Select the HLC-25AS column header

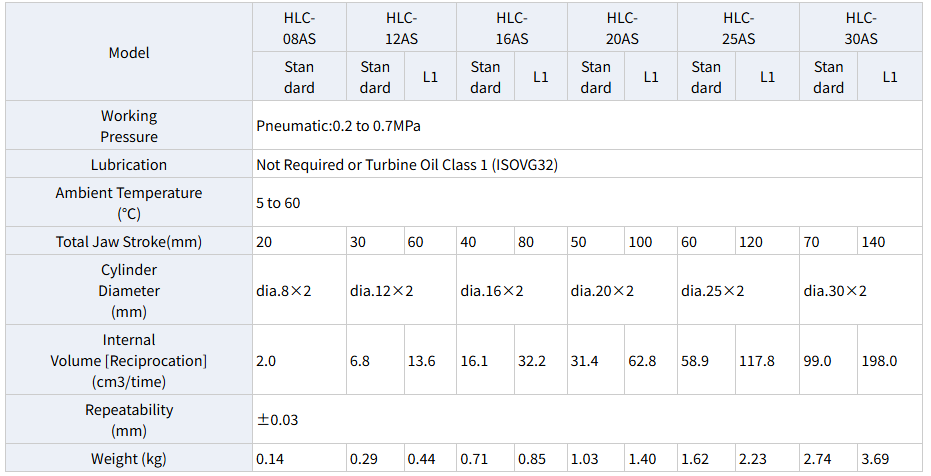(x=738, y=28)
